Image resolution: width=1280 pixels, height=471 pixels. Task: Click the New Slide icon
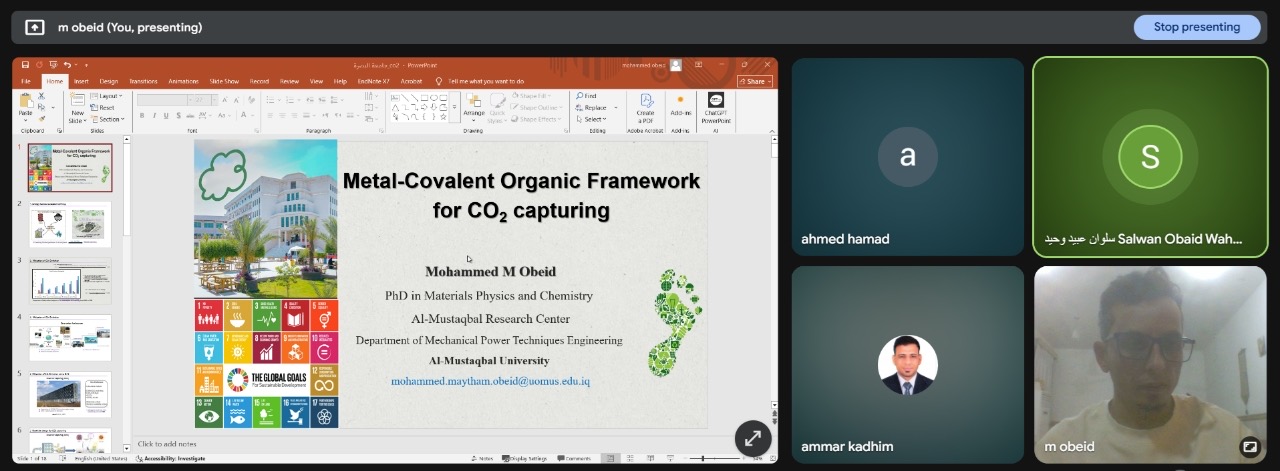pos(77,105)
